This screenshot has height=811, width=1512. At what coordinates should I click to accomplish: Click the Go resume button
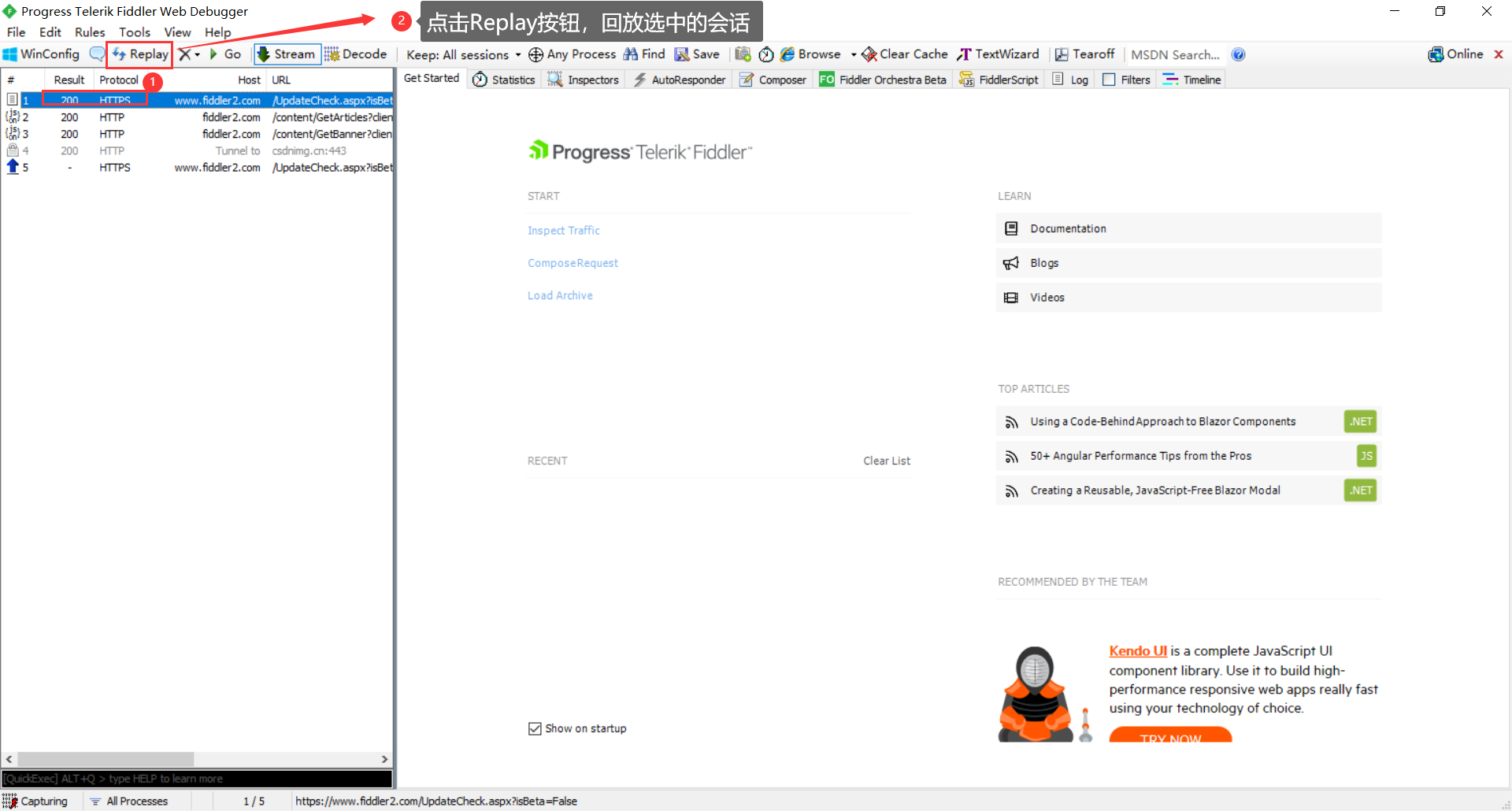point(225,54)
